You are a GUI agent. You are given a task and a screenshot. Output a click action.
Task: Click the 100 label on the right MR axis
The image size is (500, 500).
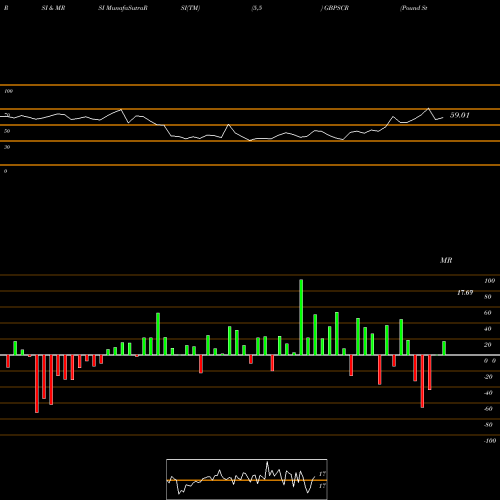(490, 281)
